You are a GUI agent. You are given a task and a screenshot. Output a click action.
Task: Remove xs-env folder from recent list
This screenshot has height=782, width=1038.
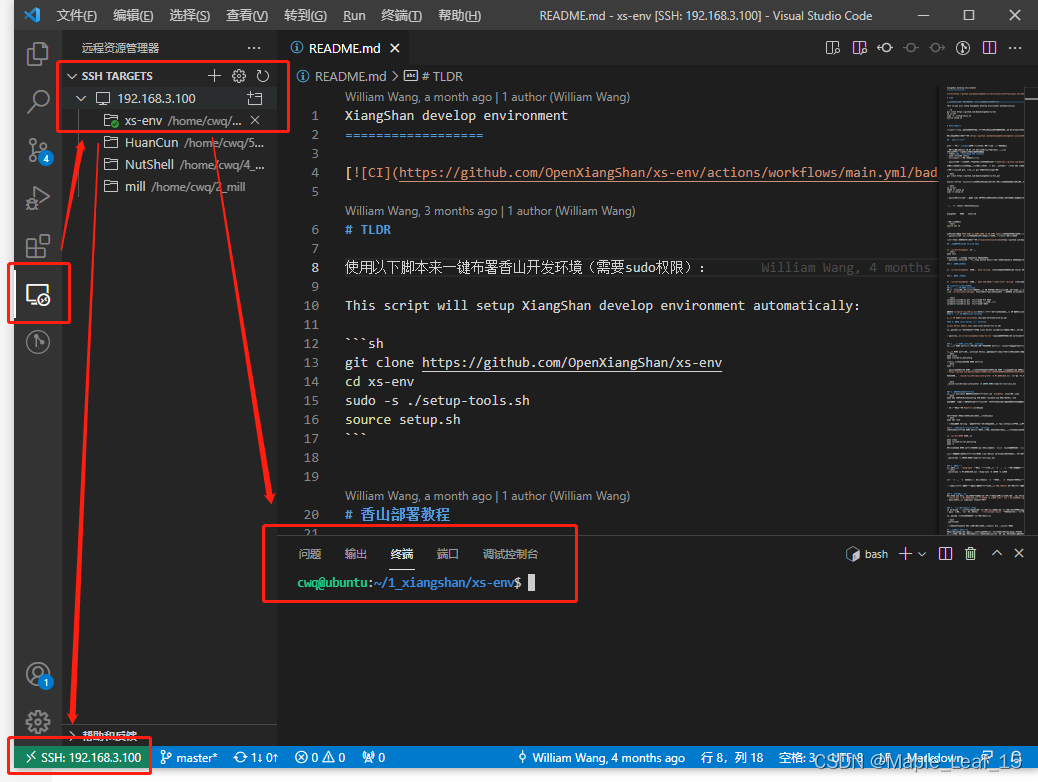click(x=255, y=120)
